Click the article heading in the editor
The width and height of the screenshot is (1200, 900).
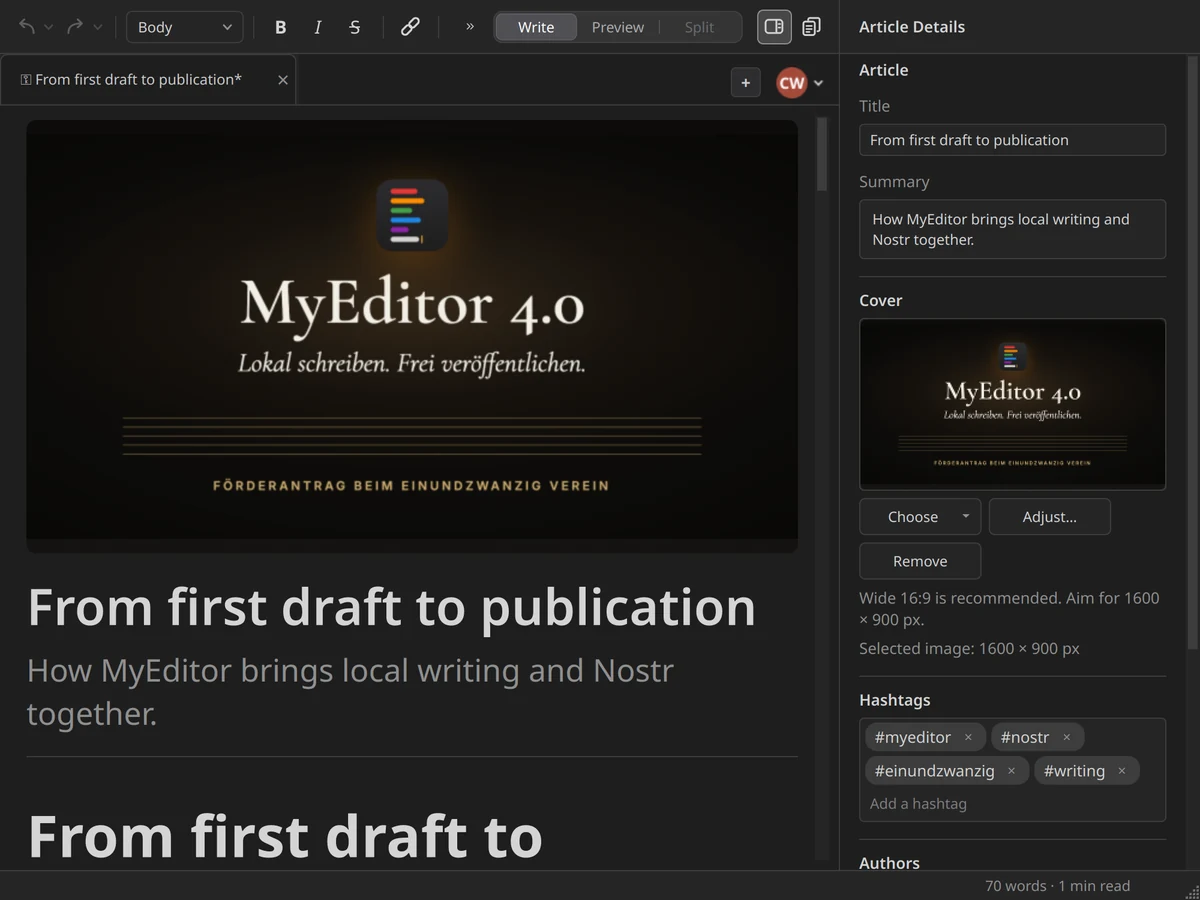pos(391,607)
